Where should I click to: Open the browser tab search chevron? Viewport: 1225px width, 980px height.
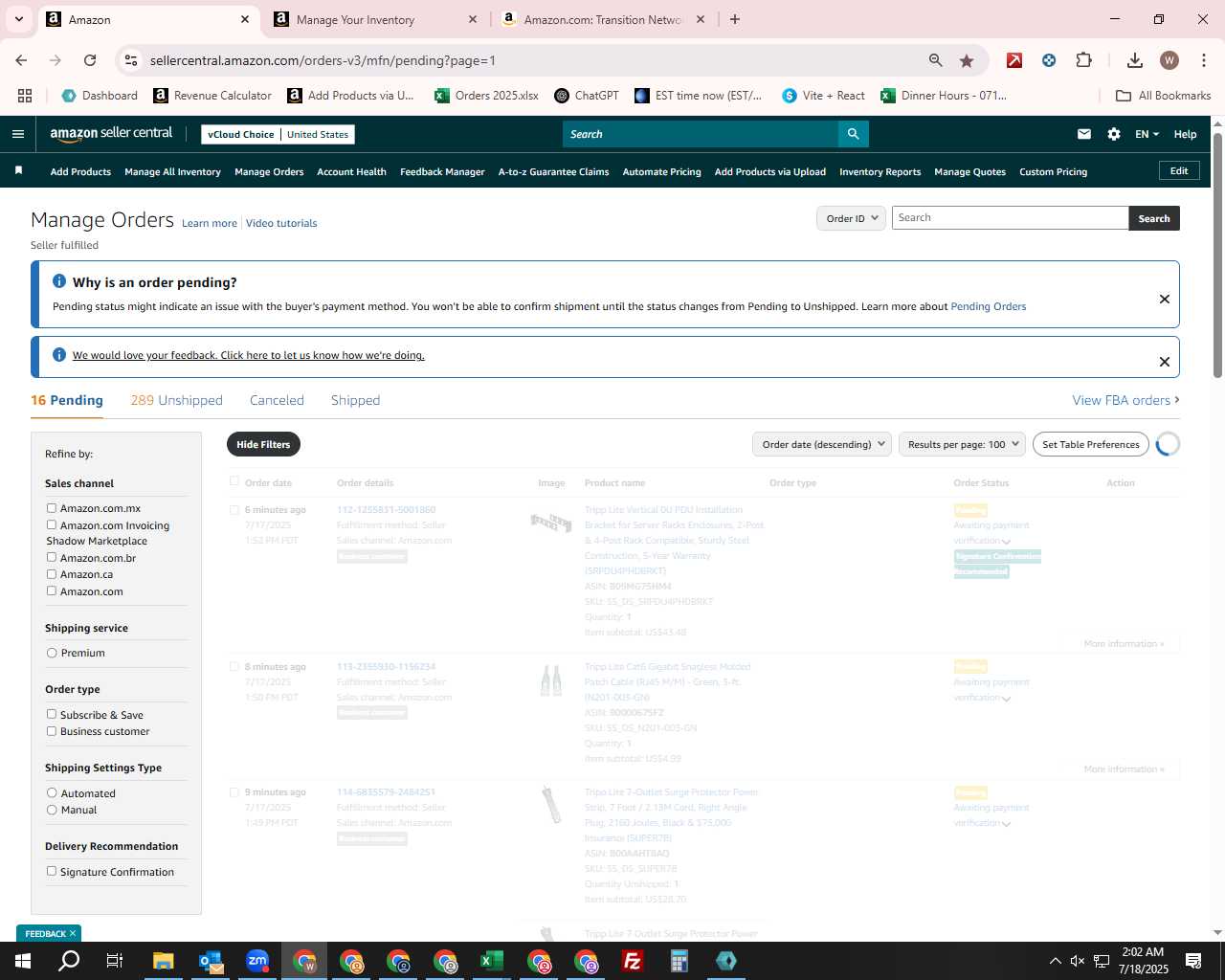(x=18, y=19)
